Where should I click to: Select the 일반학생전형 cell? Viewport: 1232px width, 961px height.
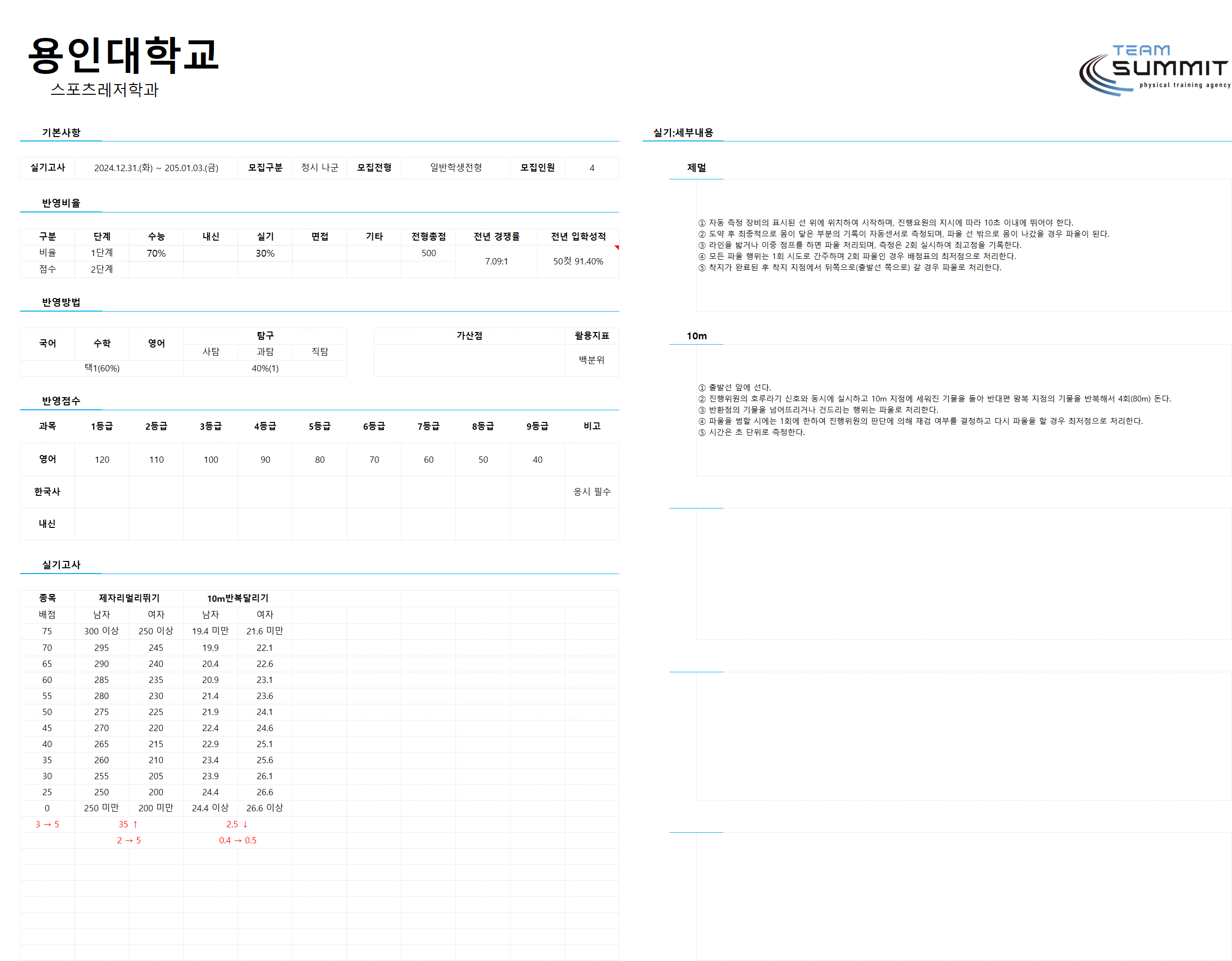456,168
